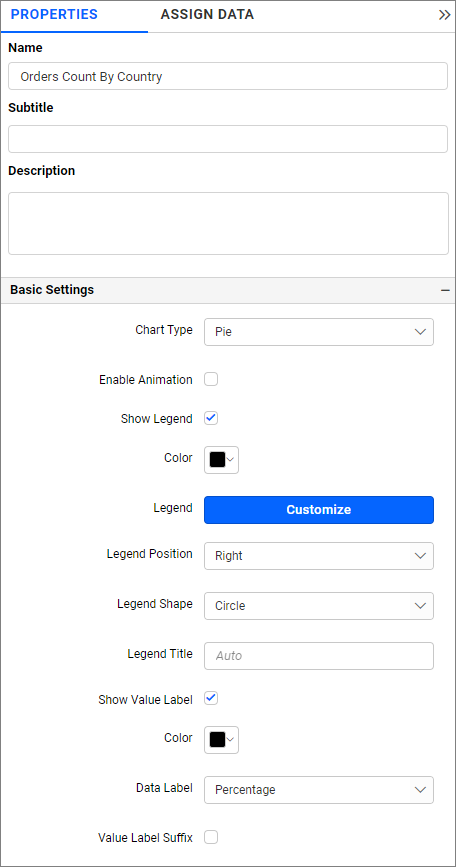The width and height of the screenshot is (456, 867).
Task: Click the Legend Position chevron arrow
Action: (x=420, y=556)
